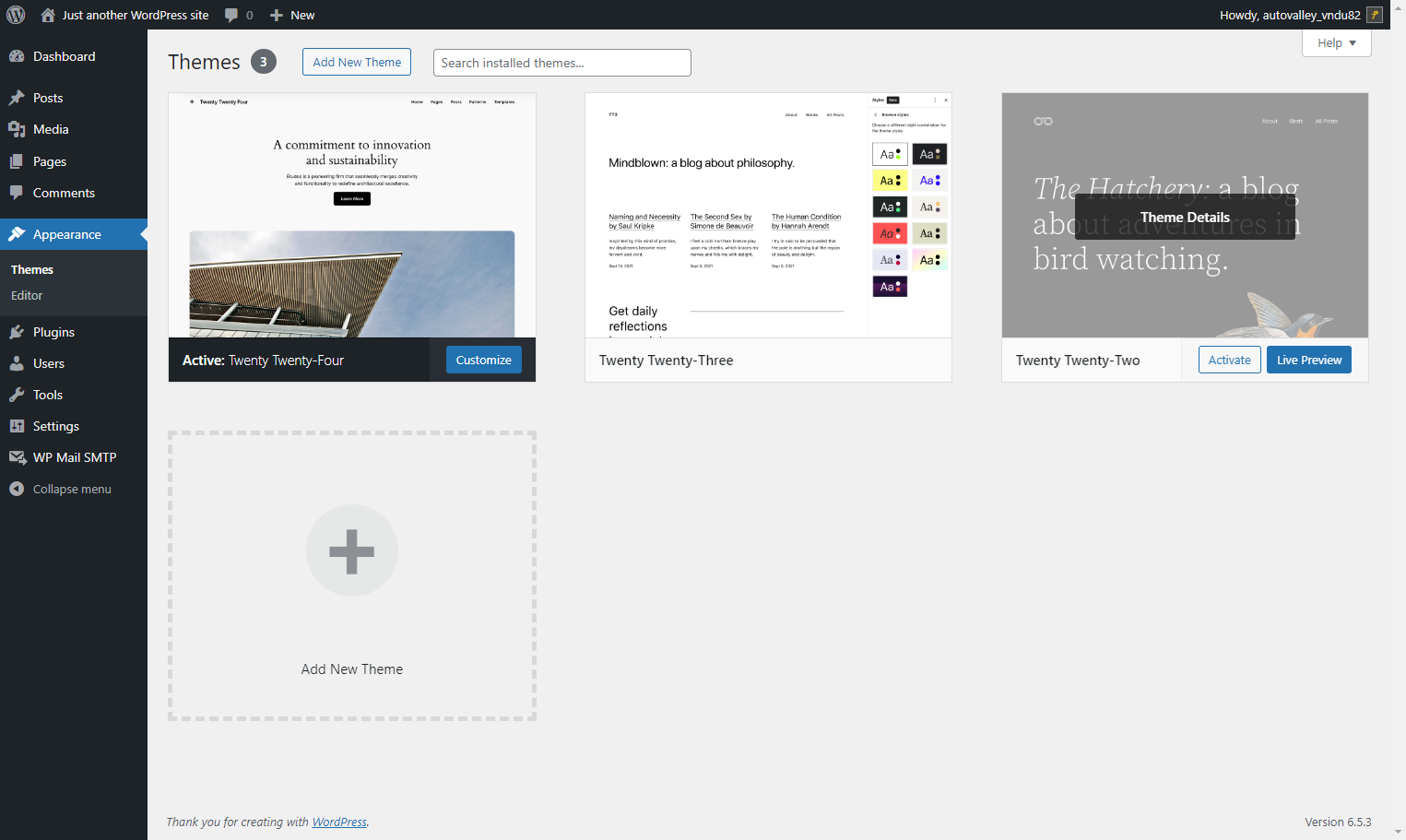Open the Dashboard menu item

point(74,56)
